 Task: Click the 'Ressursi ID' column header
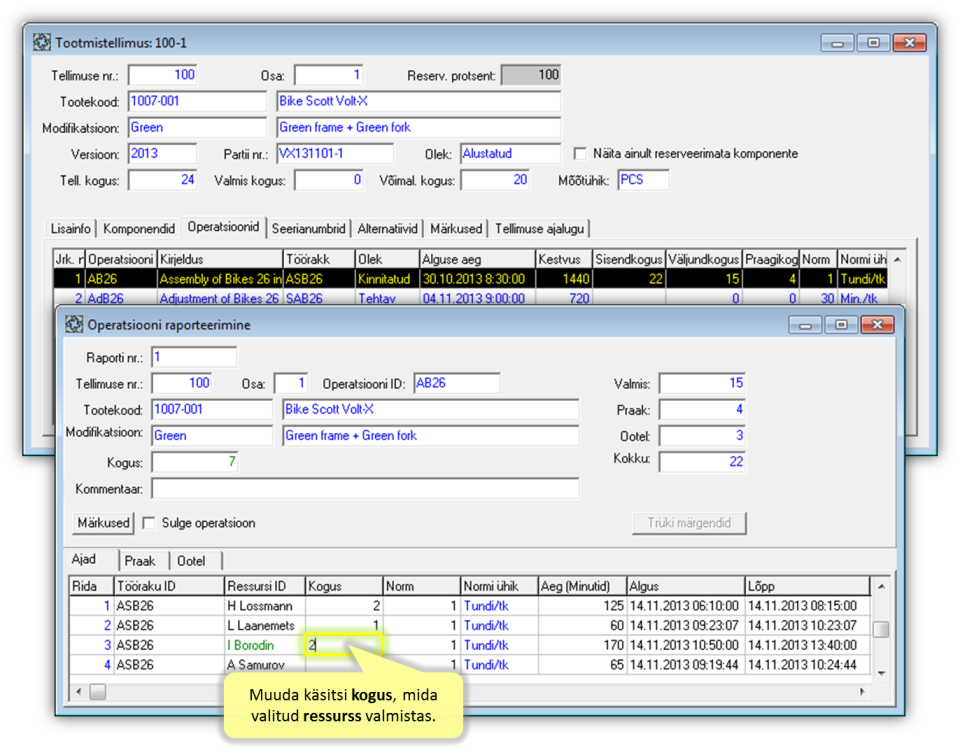(x=265, y=586)
